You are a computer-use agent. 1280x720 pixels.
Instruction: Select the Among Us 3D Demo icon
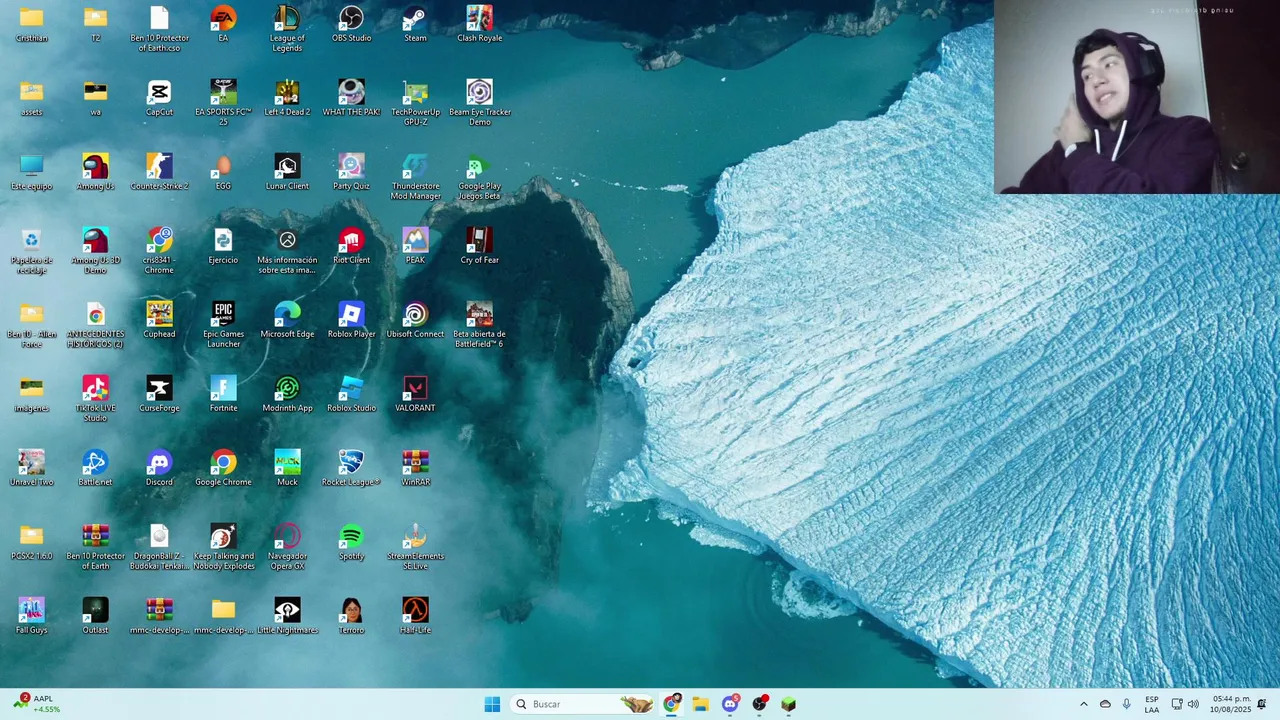coord(95,250)
